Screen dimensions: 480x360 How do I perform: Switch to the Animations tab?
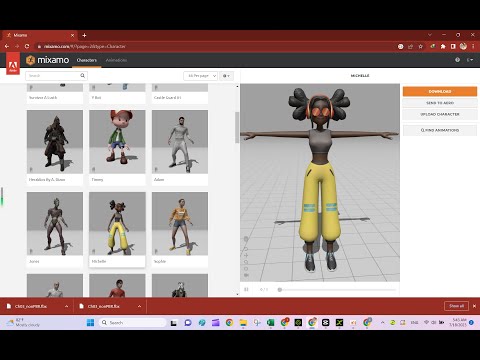[x=116, y=60]
